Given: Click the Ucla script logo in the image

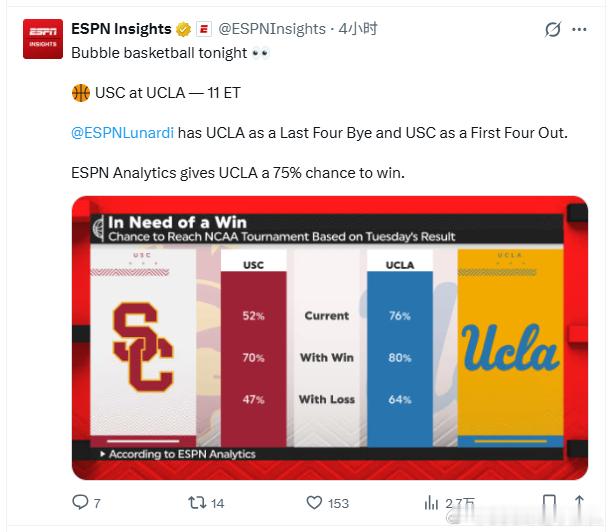Looking at the screenshot, I should (510, 347).
